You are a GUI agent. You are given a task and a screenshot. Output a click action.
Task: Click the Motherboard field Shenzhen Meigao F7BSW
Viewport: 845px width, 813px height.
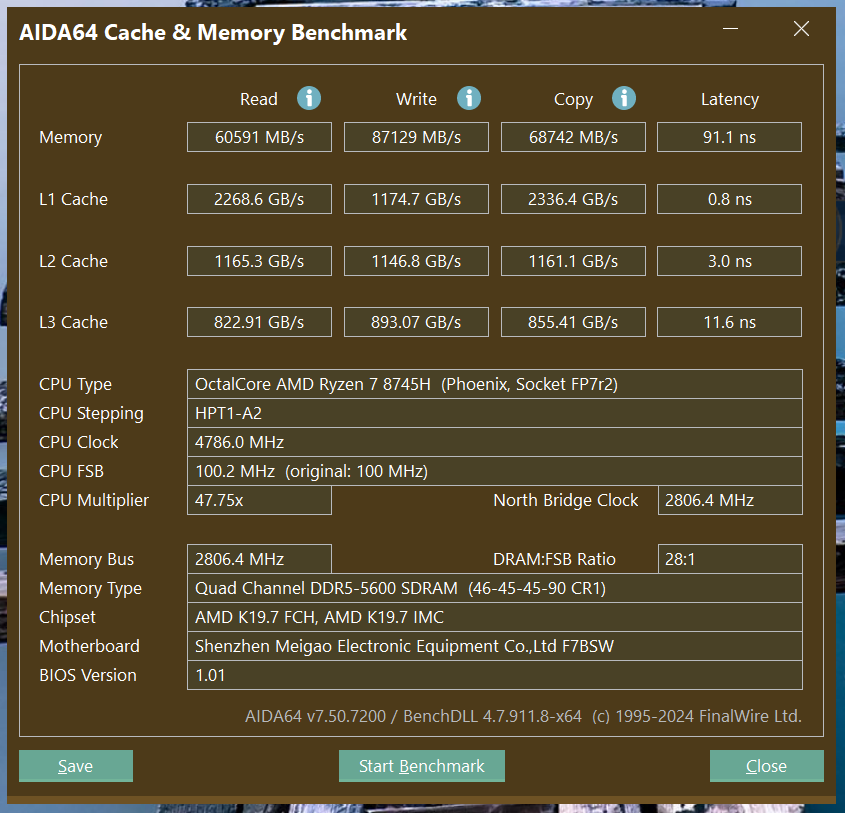coord(495,646)
